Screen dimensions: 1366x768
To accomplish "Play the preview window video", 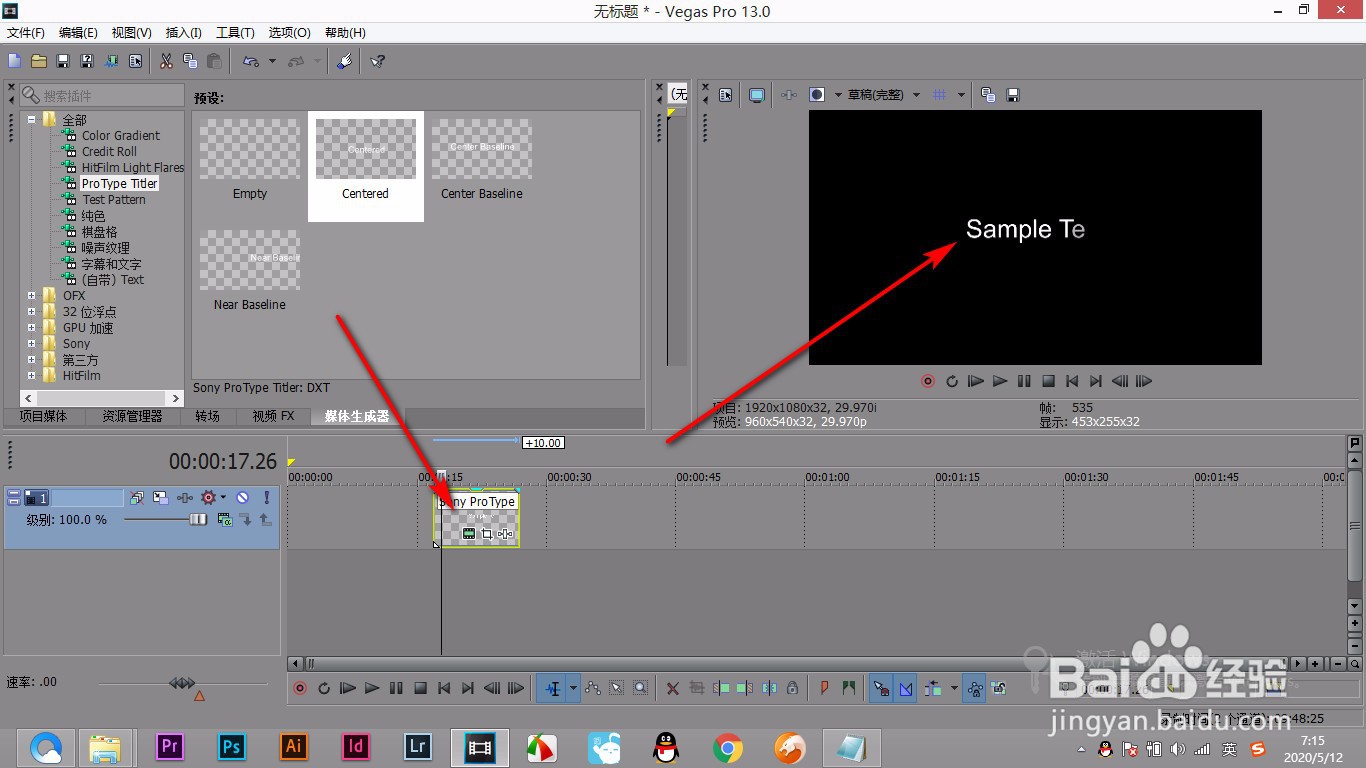I will [1000, 381].
